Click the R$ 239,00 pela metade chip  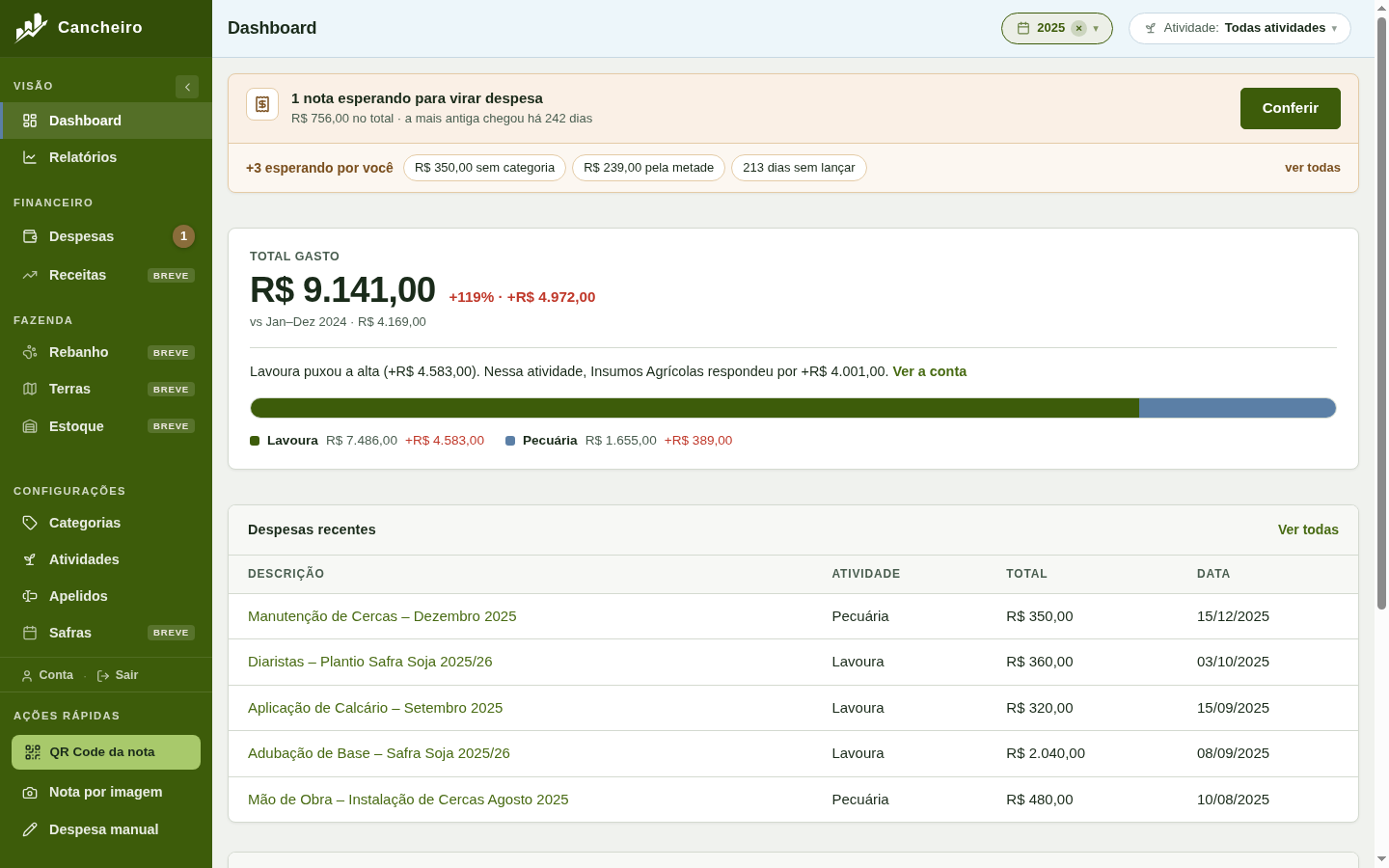648,168
